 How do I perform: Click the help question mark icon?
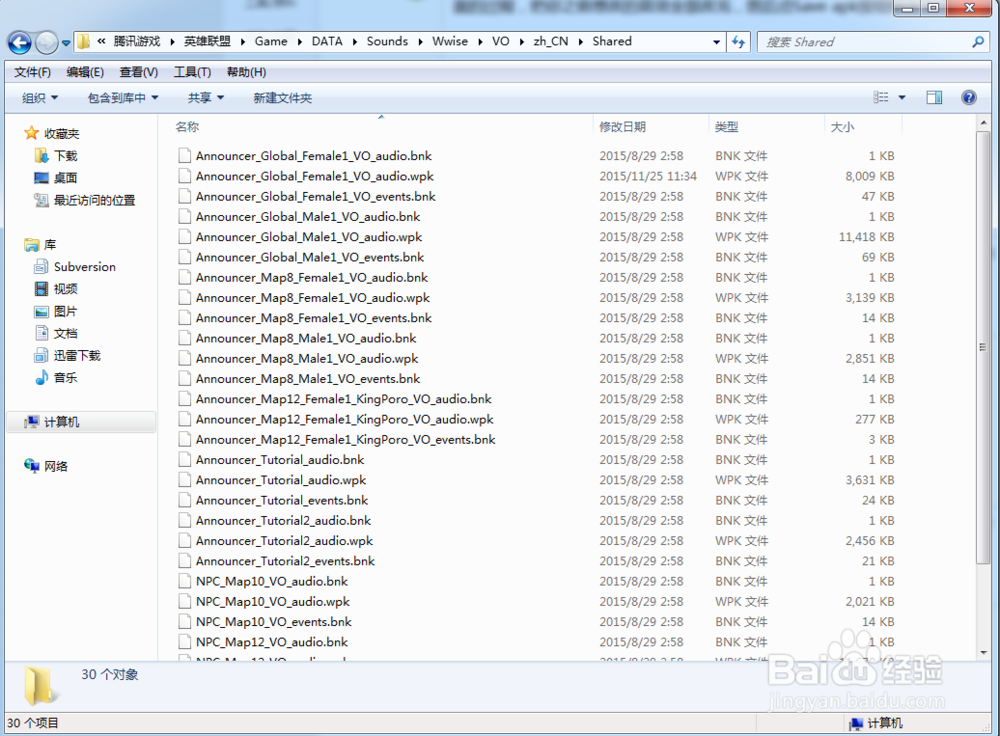pyautogui.click(x=969, y=97)
